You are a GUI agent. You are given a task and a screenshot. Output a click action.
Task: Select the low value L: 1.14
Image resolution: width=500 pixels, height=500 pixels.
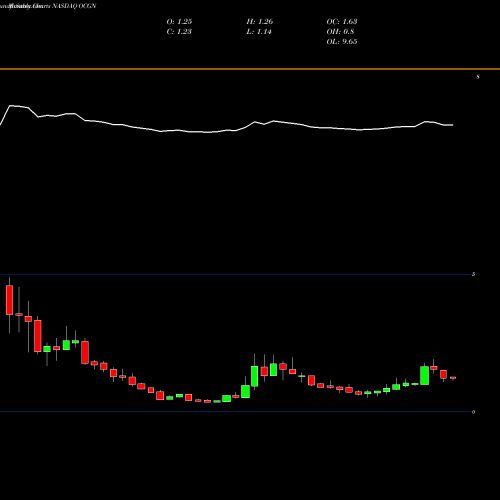[x=259, y=32]
